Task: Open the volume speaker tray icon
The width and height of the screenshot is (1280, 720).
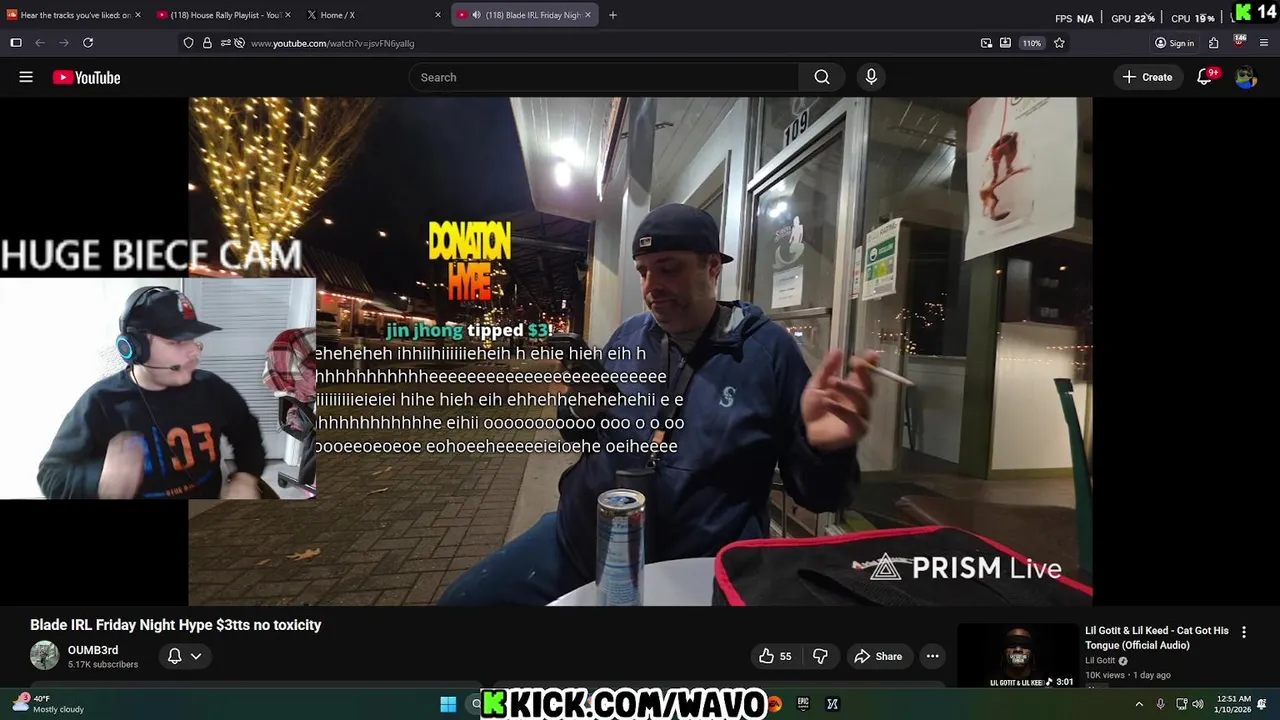Action: (x=1198, y=704)
